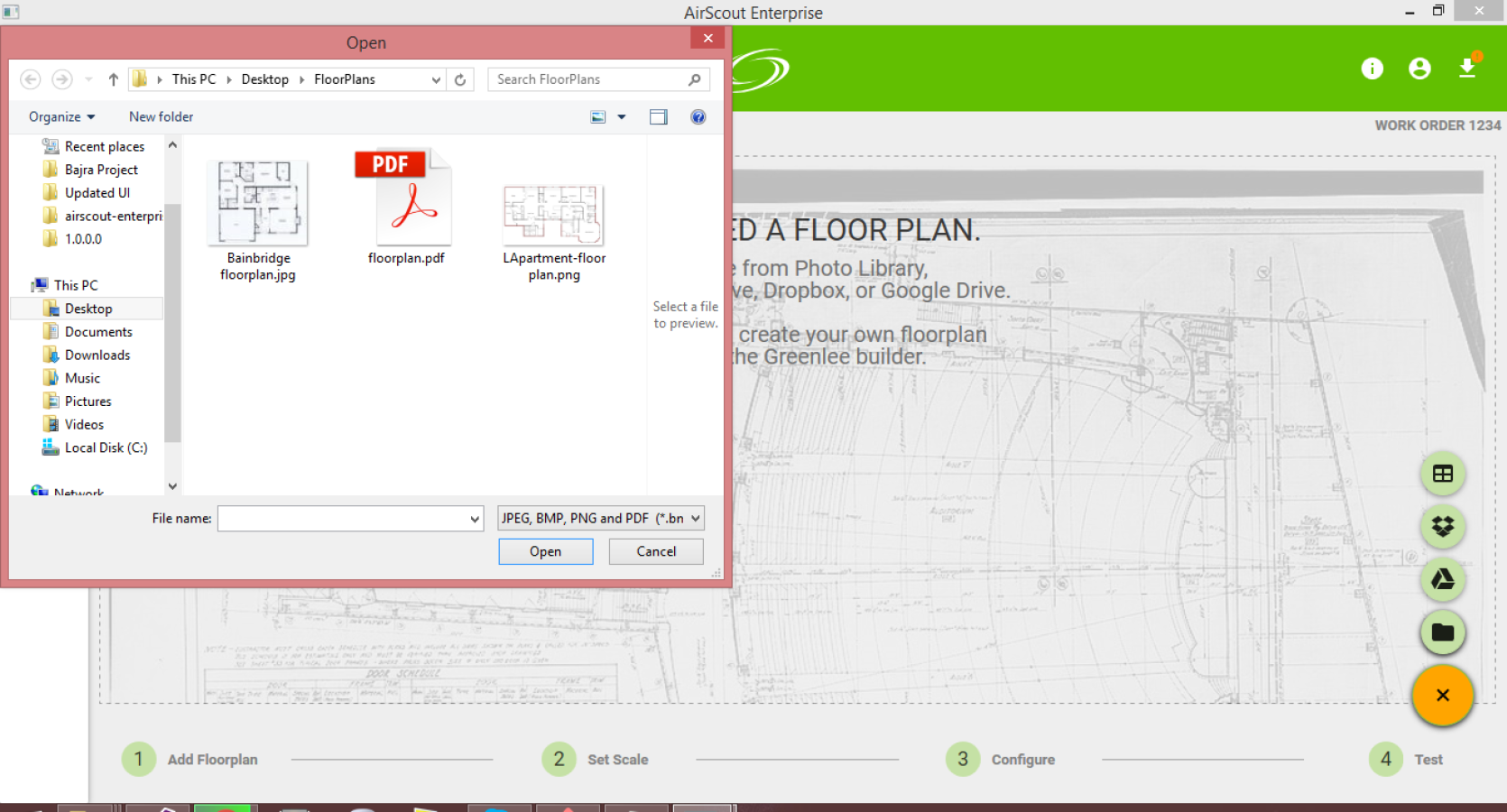Viewport: 1507px width, 812px height.
Task: Click the Dropbox import floating button
Action: 1442,526
